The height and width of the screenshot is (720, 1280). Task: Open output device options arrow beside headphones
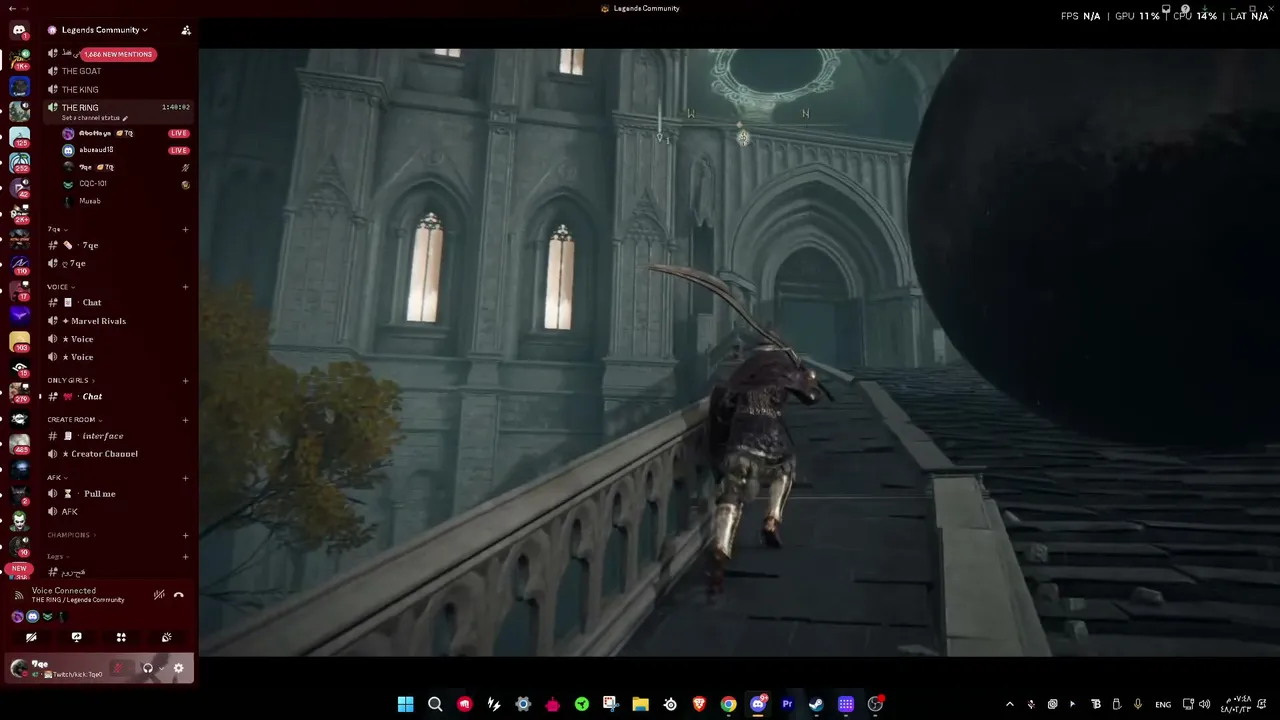coord(161,668)
